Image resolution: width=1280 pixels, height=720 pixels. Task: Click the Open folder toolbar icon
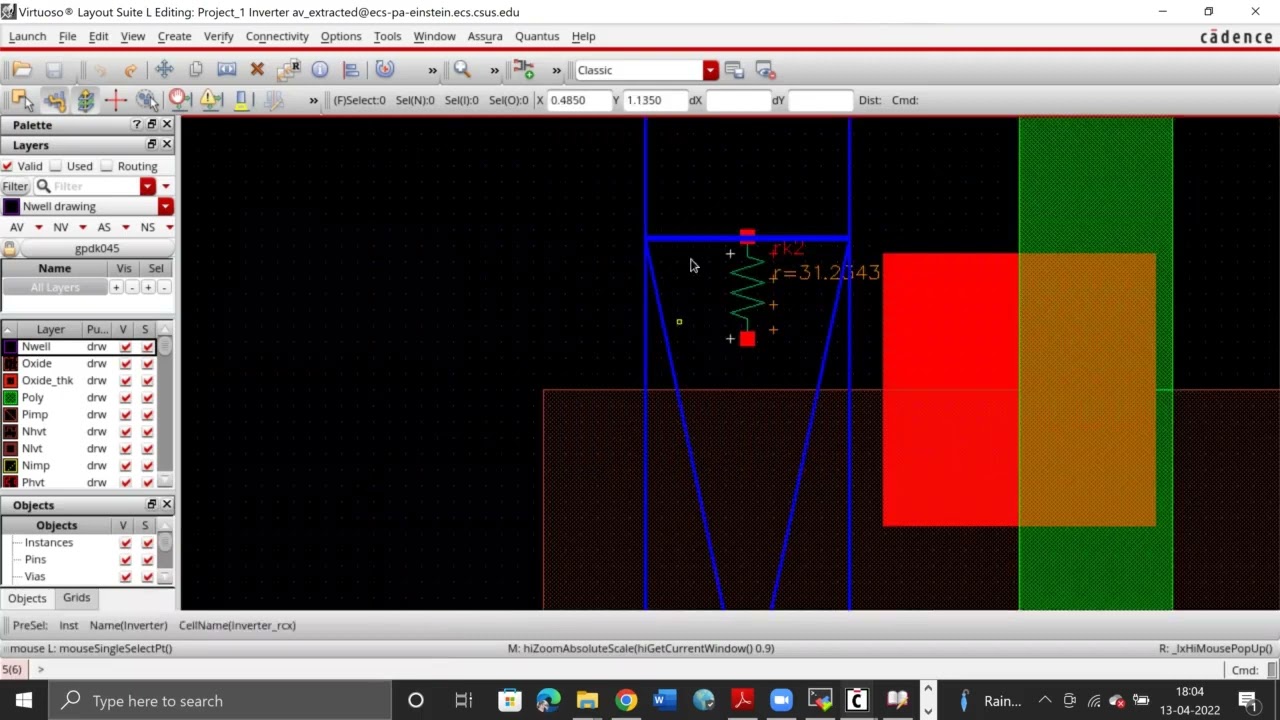[x=22, y=70]
